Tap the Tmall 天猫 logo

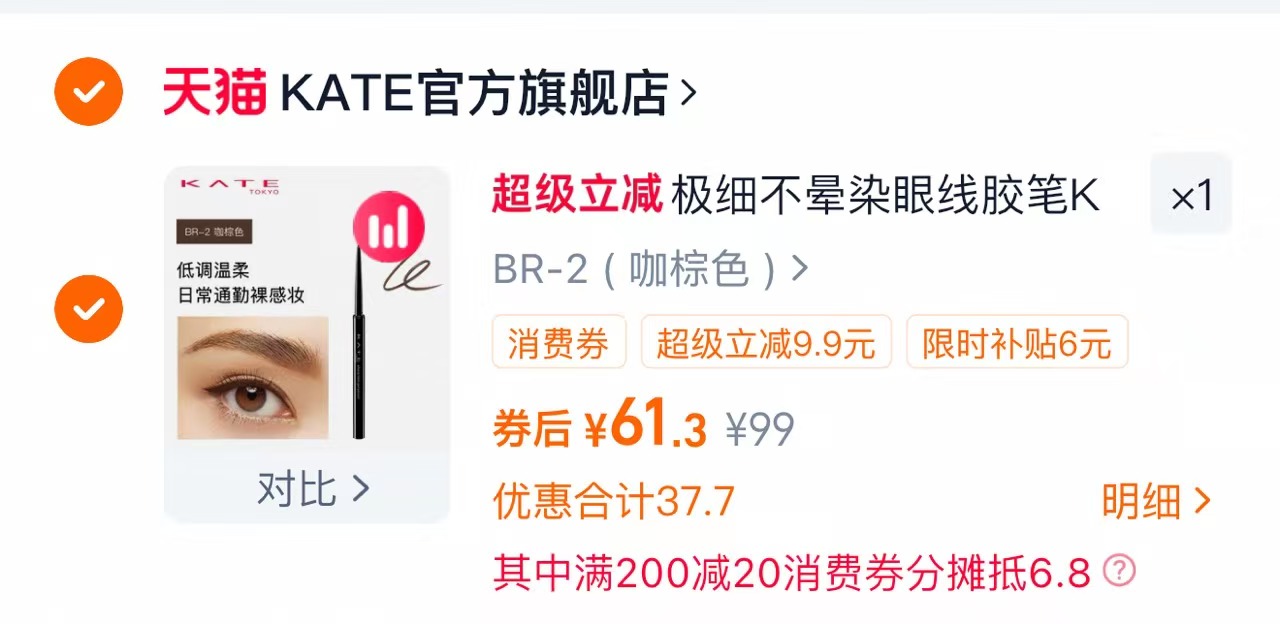(215, 93)
